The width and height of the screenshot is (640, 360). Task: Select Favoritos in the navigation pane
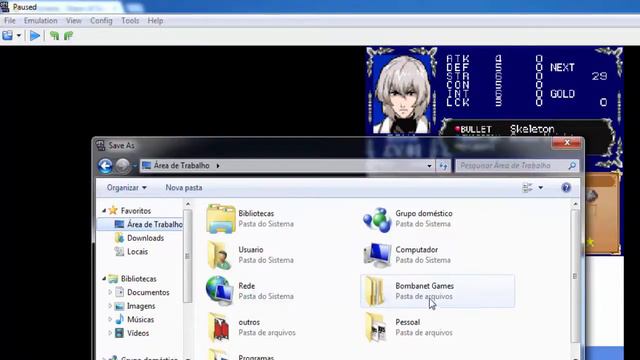click(136, 211)
